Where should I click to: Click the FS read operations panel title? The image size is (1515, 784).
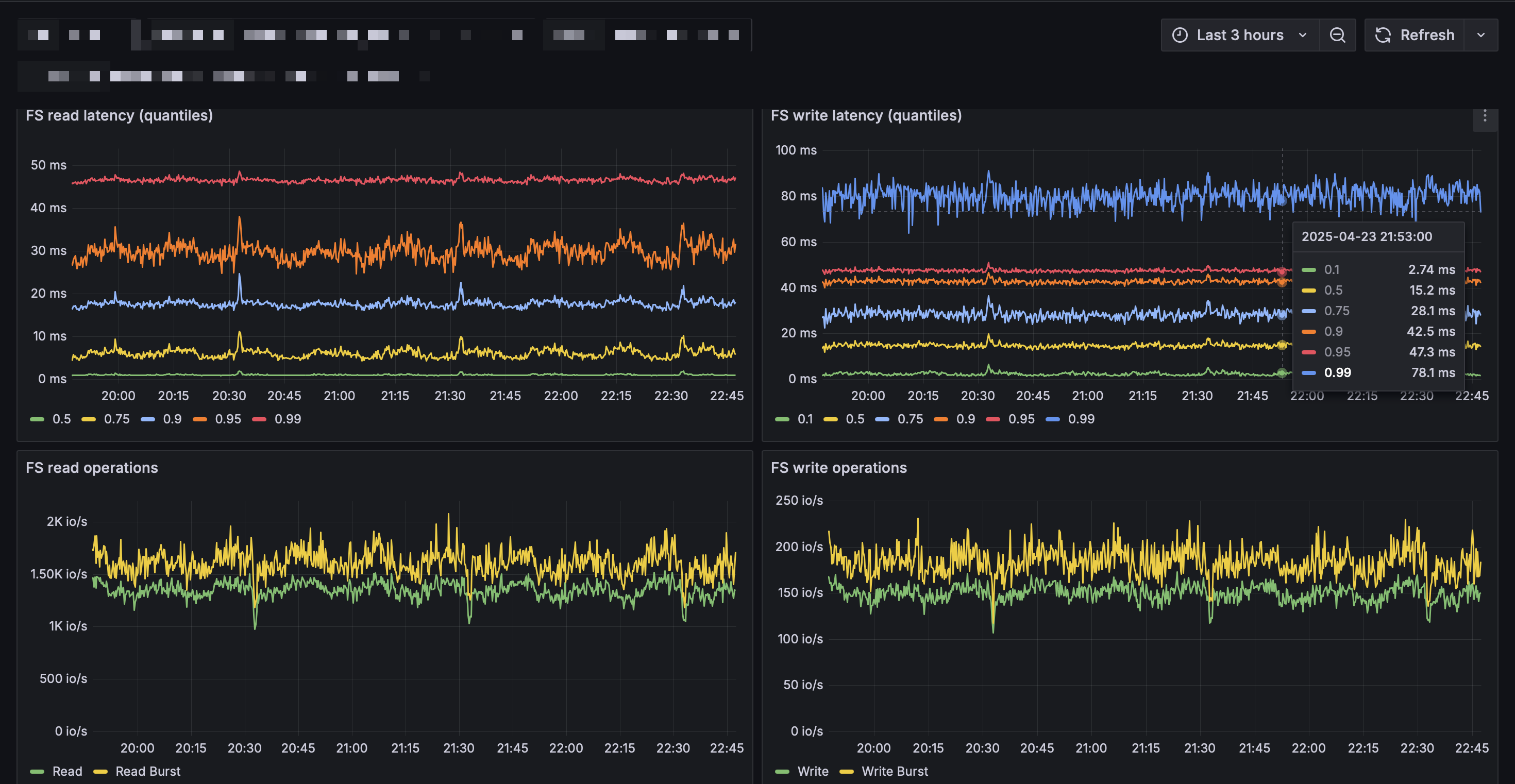(x=92, y=468)
